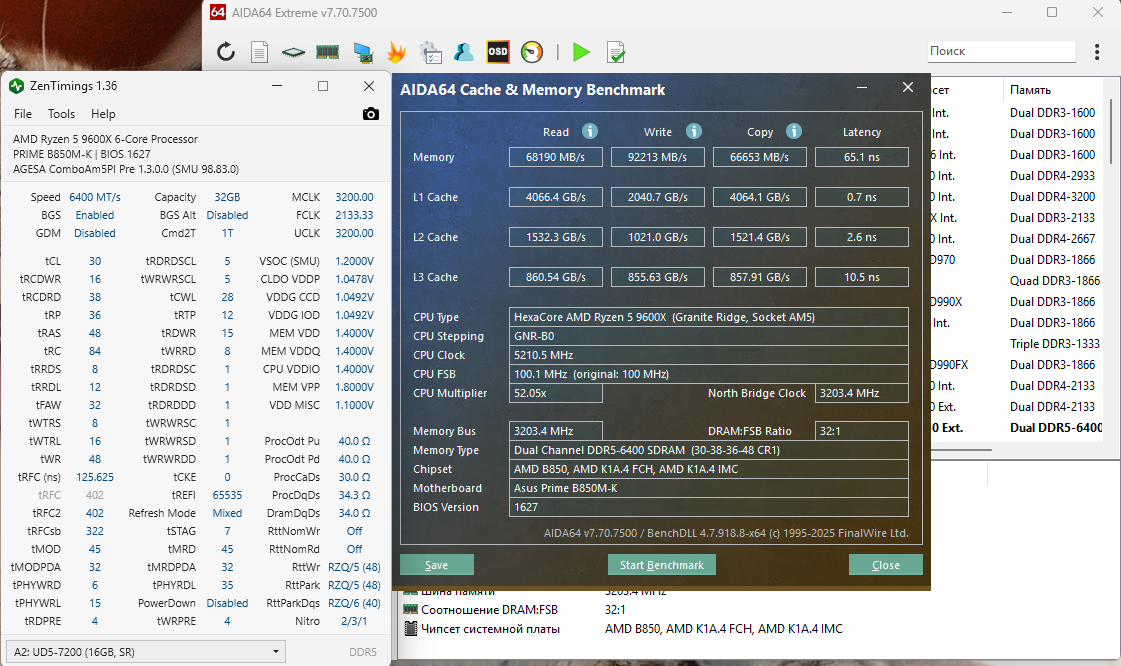Screen dimensions: 1121x666
Task: Click the Motherboard value Asus Prime B850M-K
Action: (708, 488)
